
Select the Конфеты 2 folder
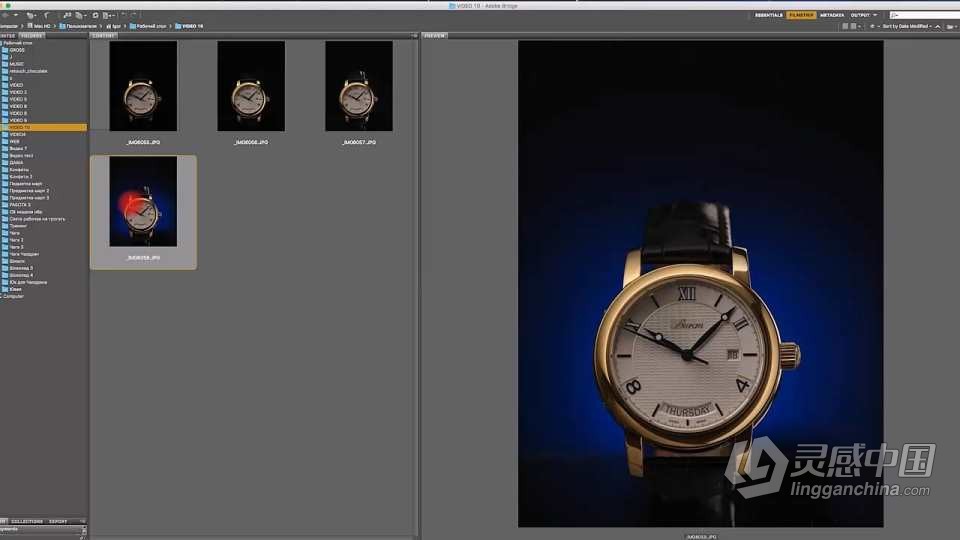20,176
